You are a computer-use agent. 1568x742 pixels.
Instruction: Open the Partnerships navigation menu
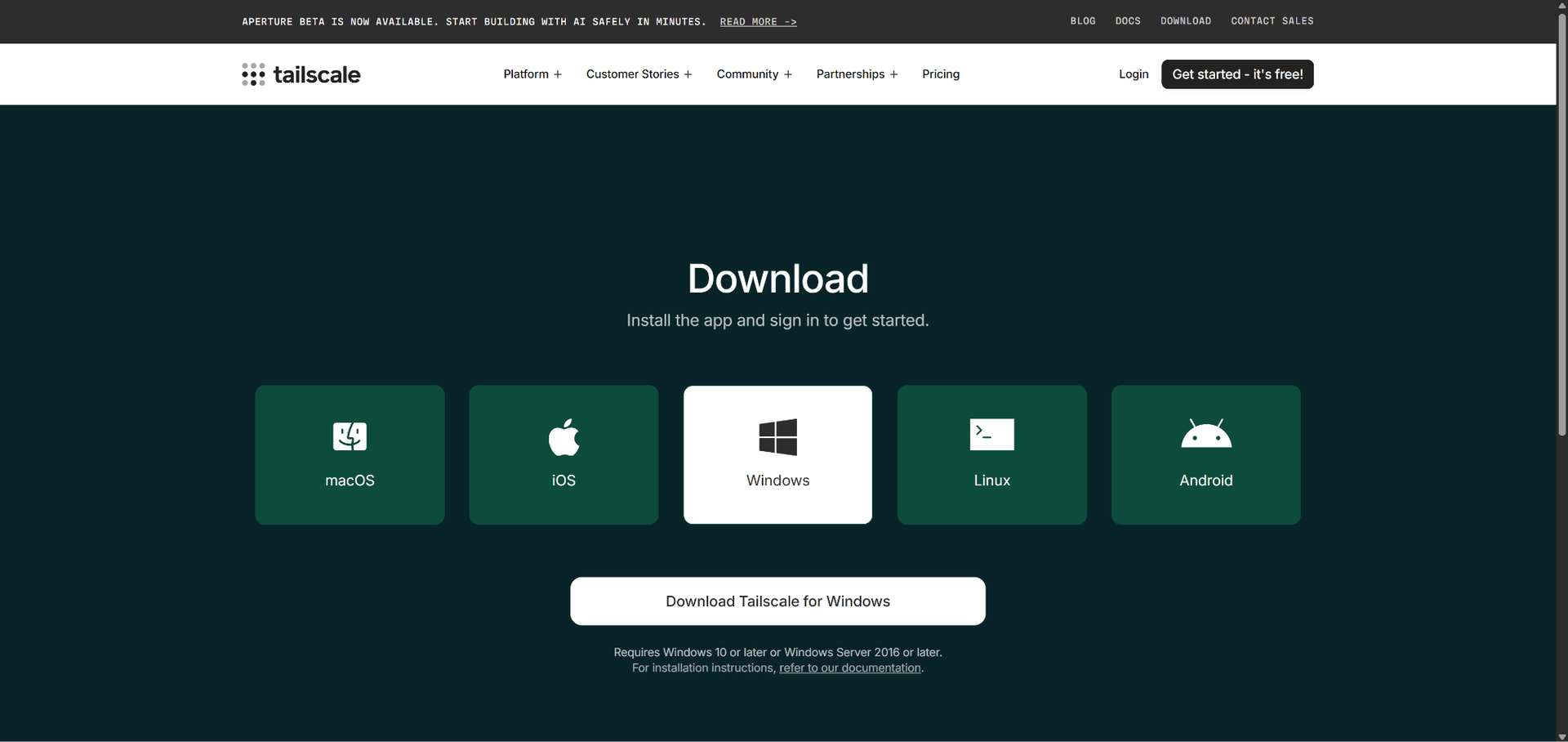pos(857,74)
